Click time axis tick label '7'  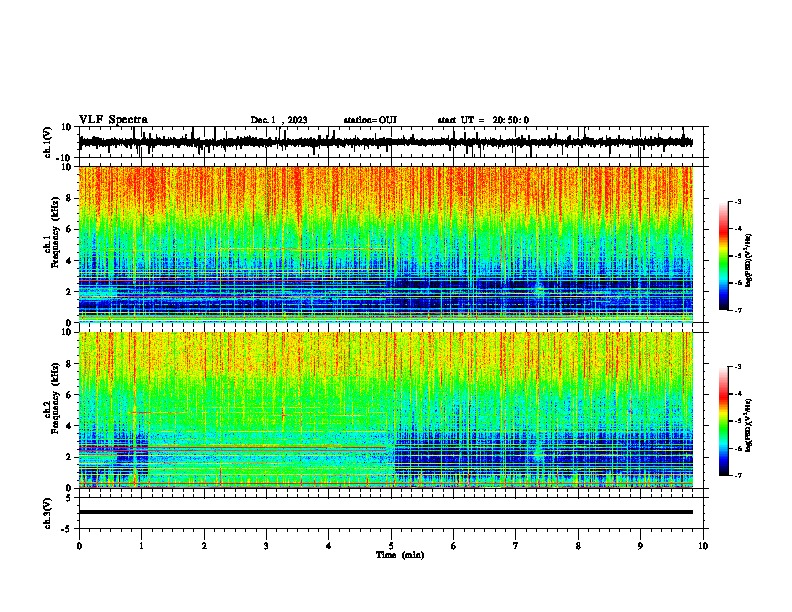coord(516,546)
